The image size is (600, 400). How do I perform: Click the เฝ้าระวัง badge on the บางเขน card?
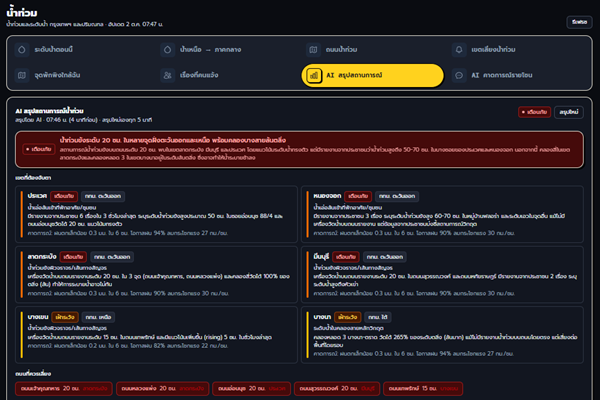[65, 317]
